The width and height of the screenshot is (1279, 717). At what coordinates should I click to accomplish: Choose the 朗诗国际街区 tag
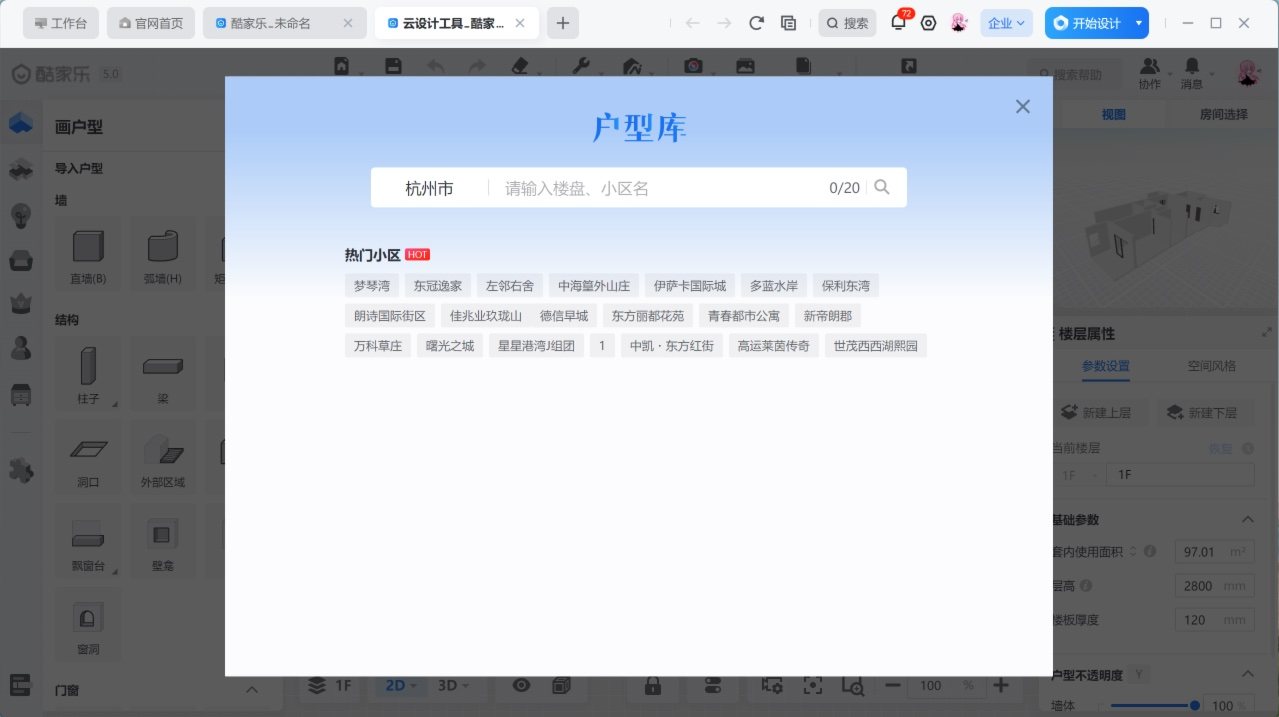[390, 316]
